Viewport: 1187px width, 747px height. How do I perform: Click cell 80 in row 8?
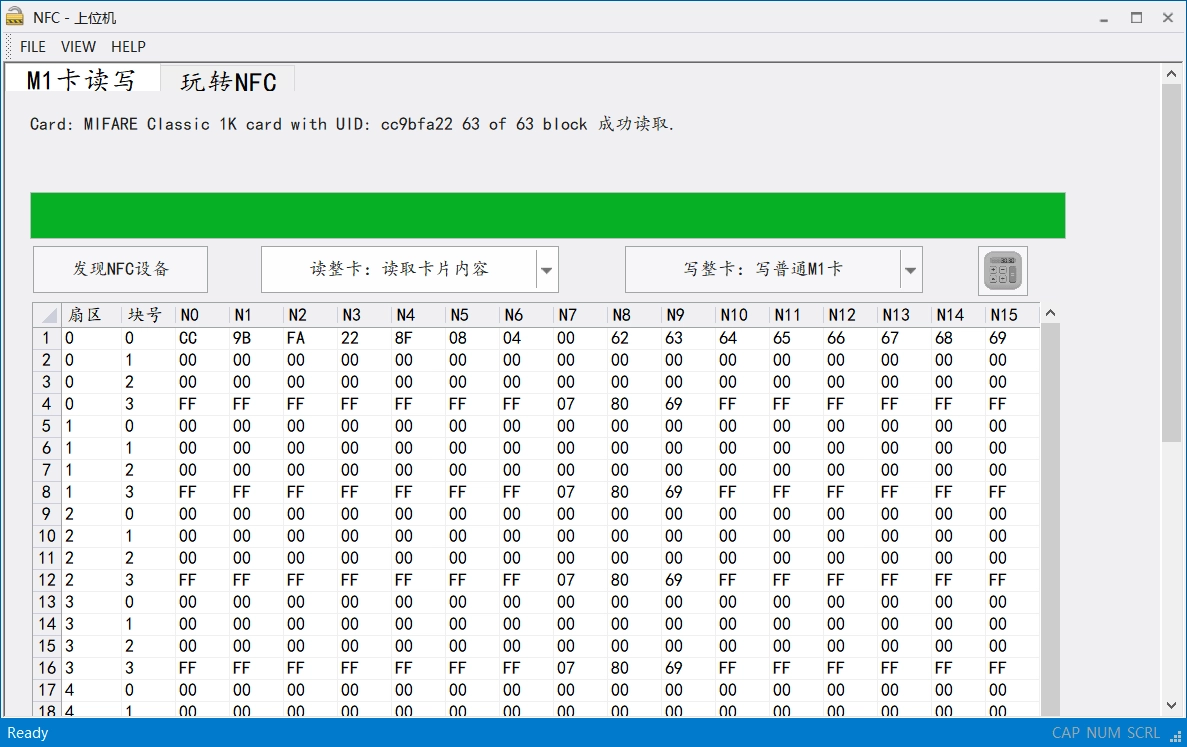pos(634,492)
